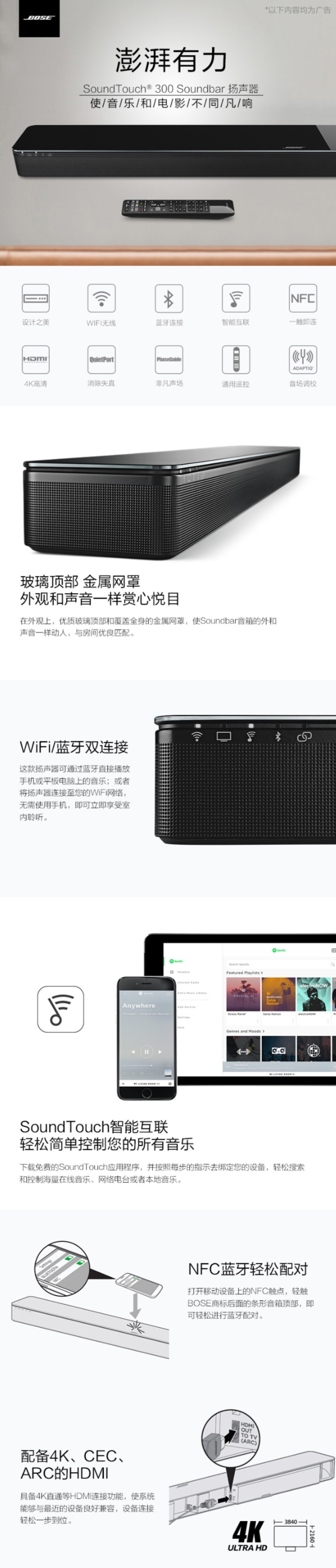Select the 通用遥控 remote control icon
This screenshot has width=336, height=1568.
pos(235,359)
